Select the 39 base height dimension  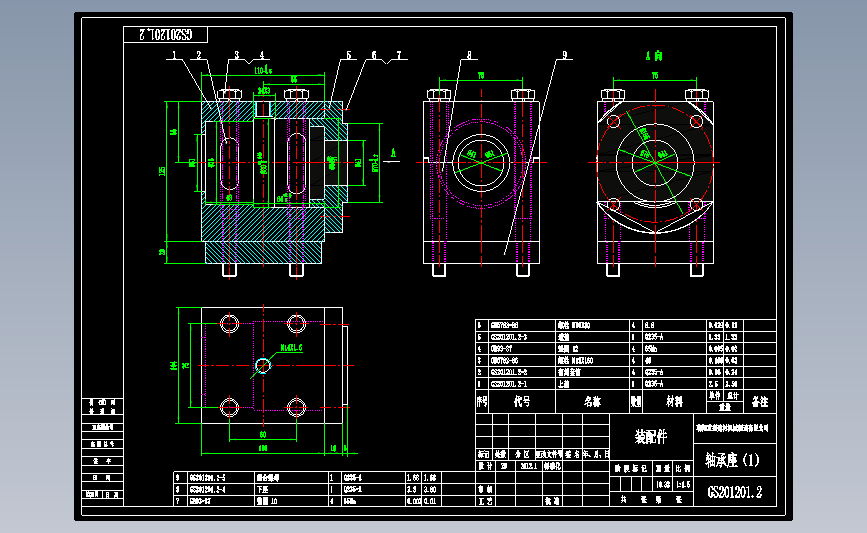pos(162,252)
